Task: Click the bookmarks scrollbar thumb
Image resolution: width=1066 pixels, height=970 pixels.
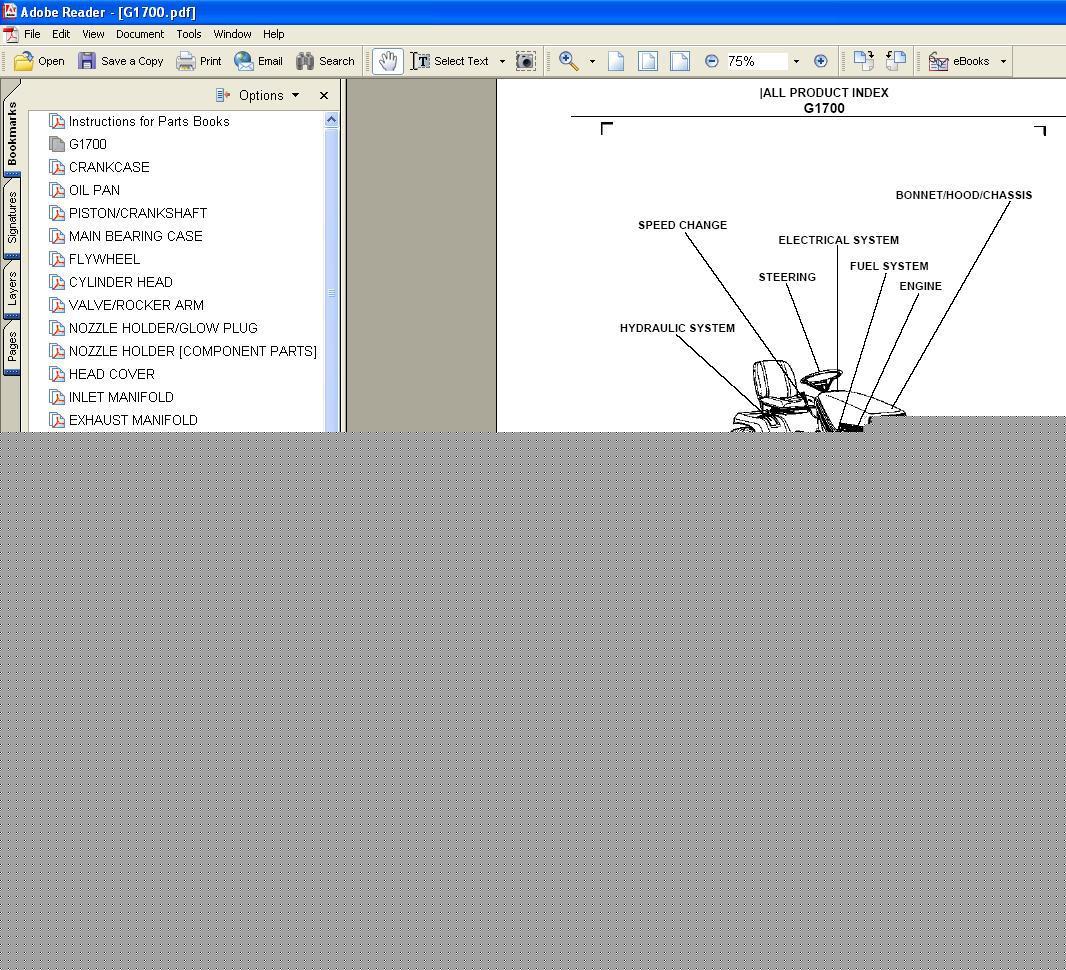Action: 332,279
